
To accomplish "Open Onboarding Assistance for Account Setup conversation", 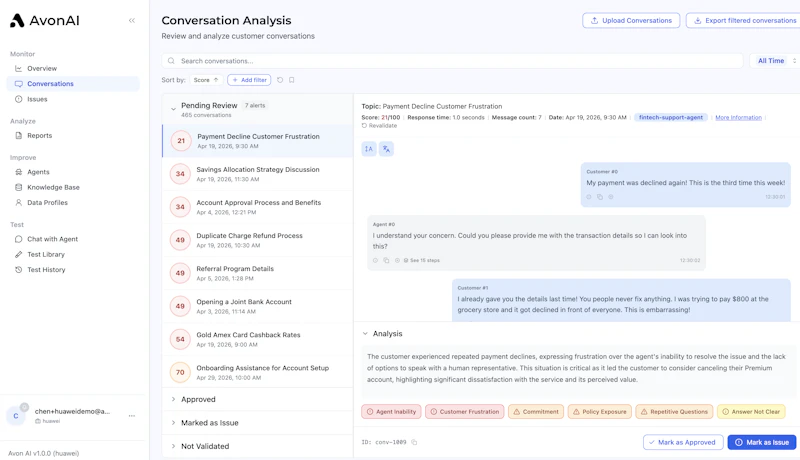I will point(258,373).
